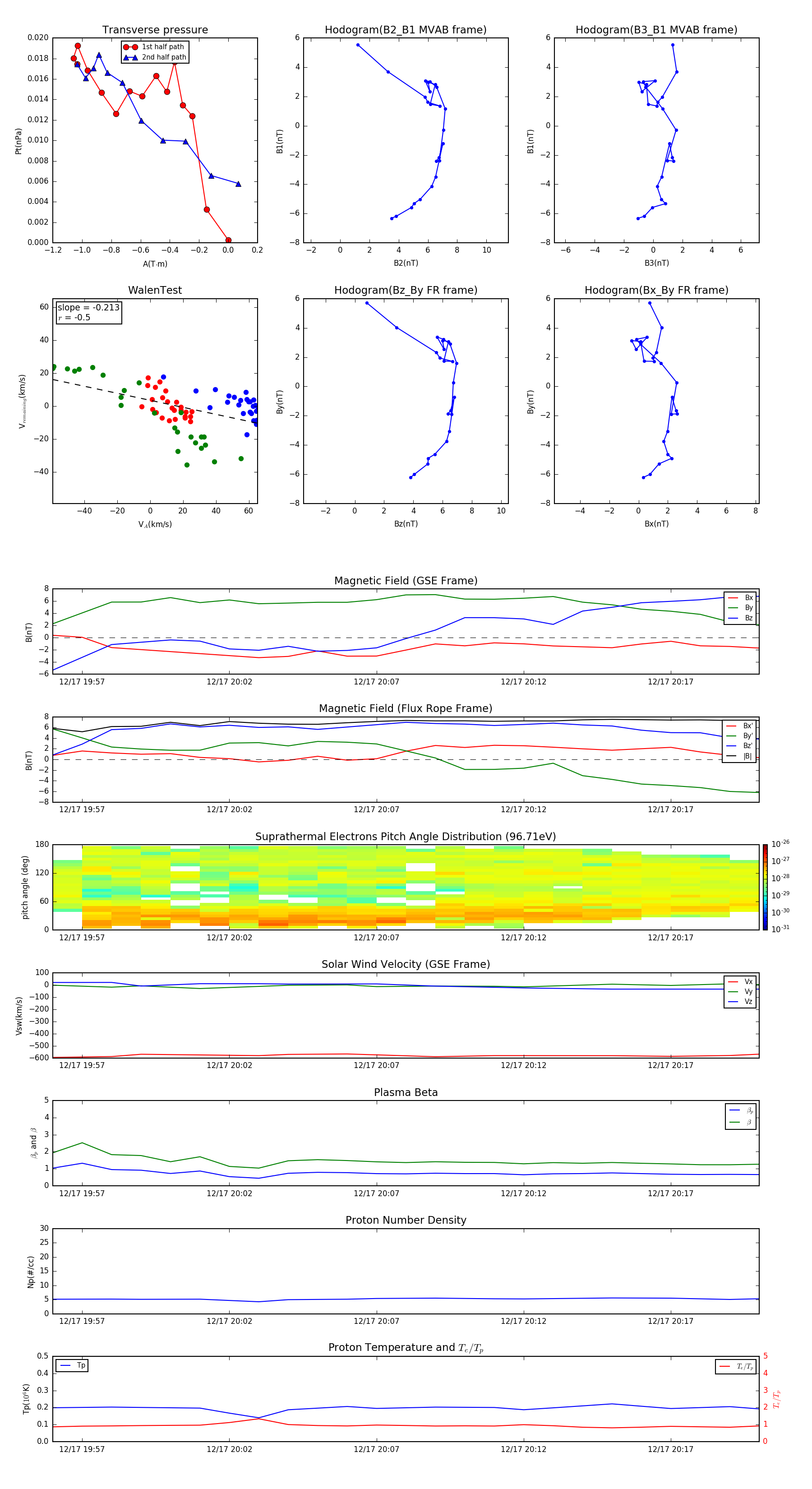Click the red Te/Tp right-axis label

[x=777, y=1399]
